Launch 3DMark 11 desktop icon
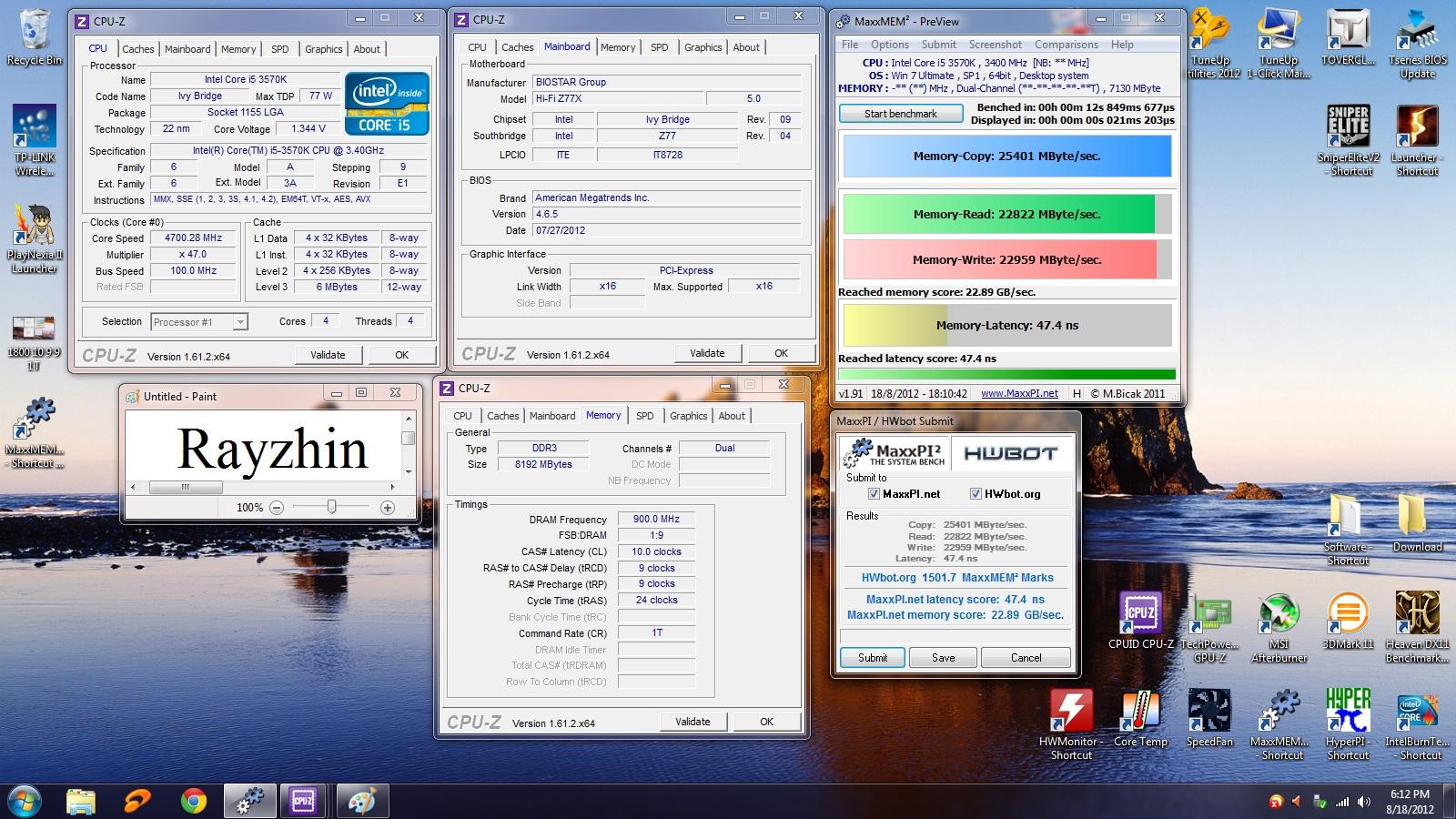Screen dimensions: 1456x819 (x=1348, y=621)
